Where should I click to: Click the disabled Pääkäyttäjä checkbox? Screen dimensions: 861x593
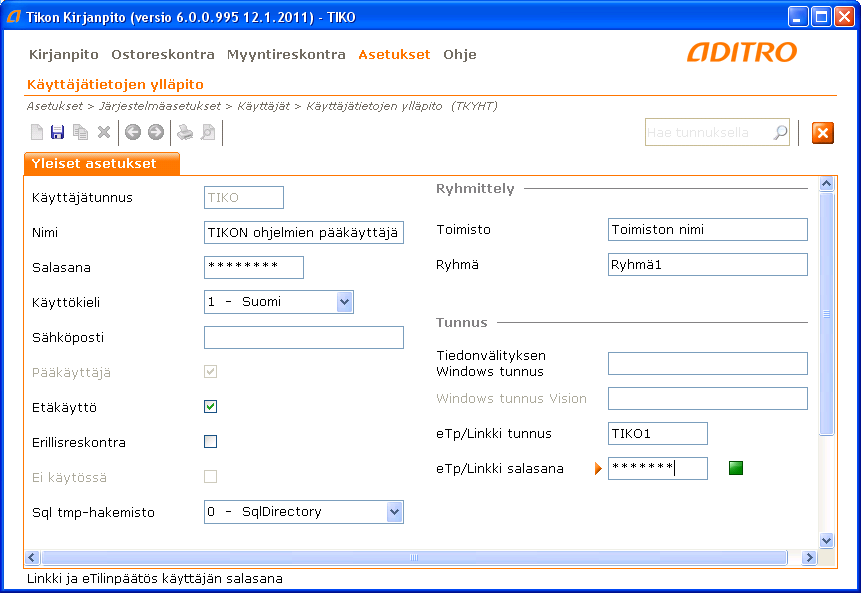210,372
